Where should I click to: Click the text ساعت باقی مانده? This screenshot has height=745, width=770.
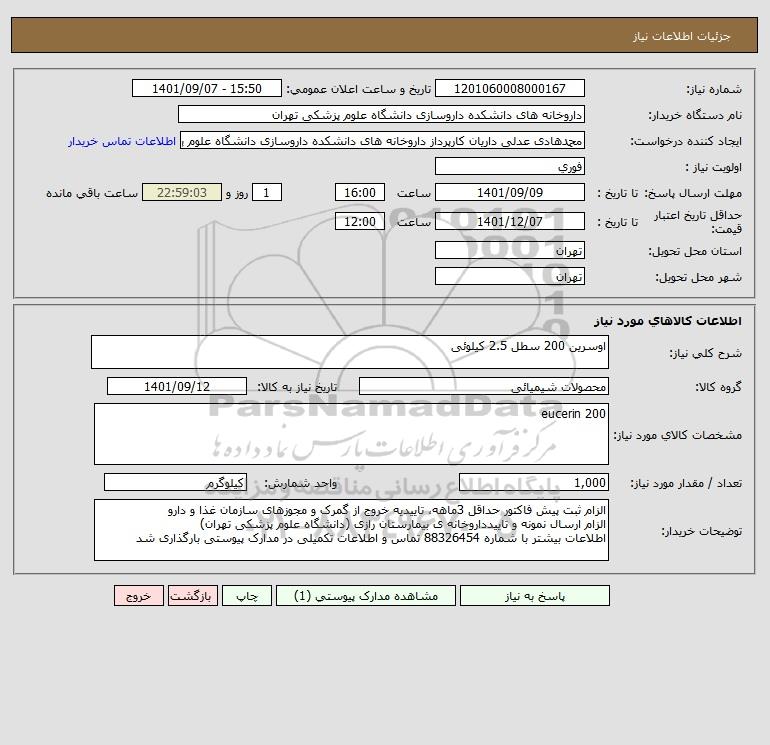(92, 193)
